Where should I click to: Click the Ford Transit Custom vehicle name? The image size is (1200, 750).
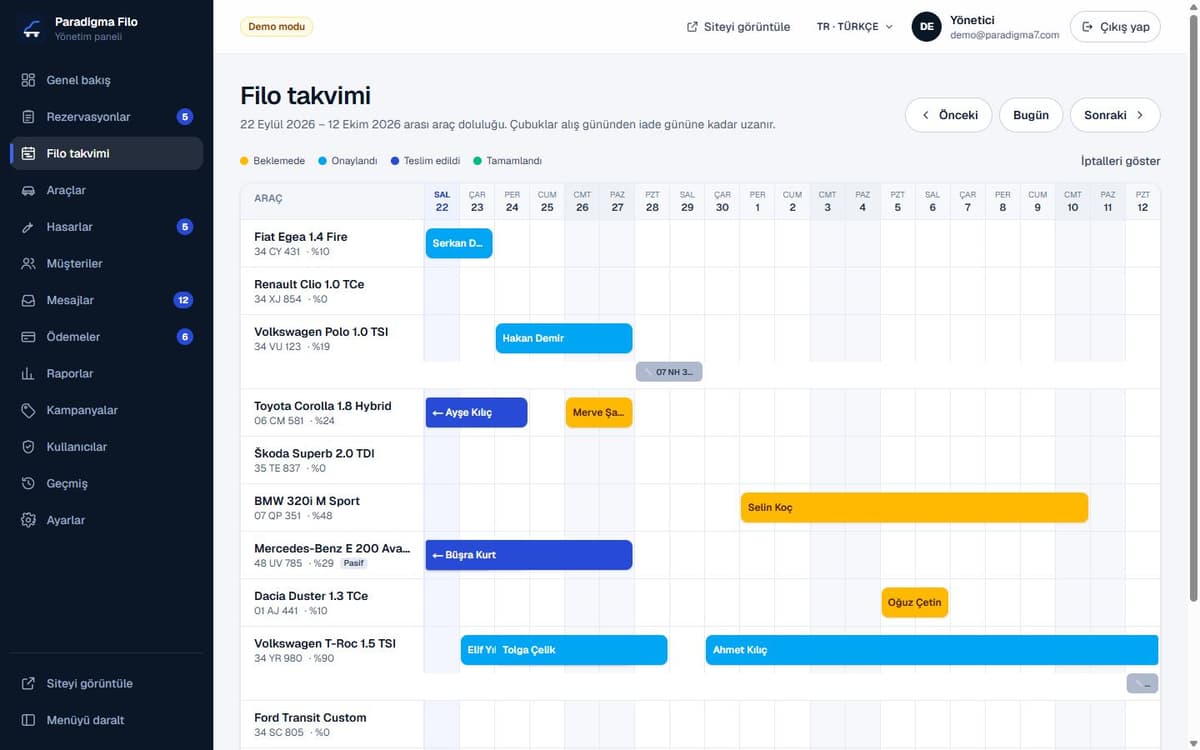(x=310, y=718)
